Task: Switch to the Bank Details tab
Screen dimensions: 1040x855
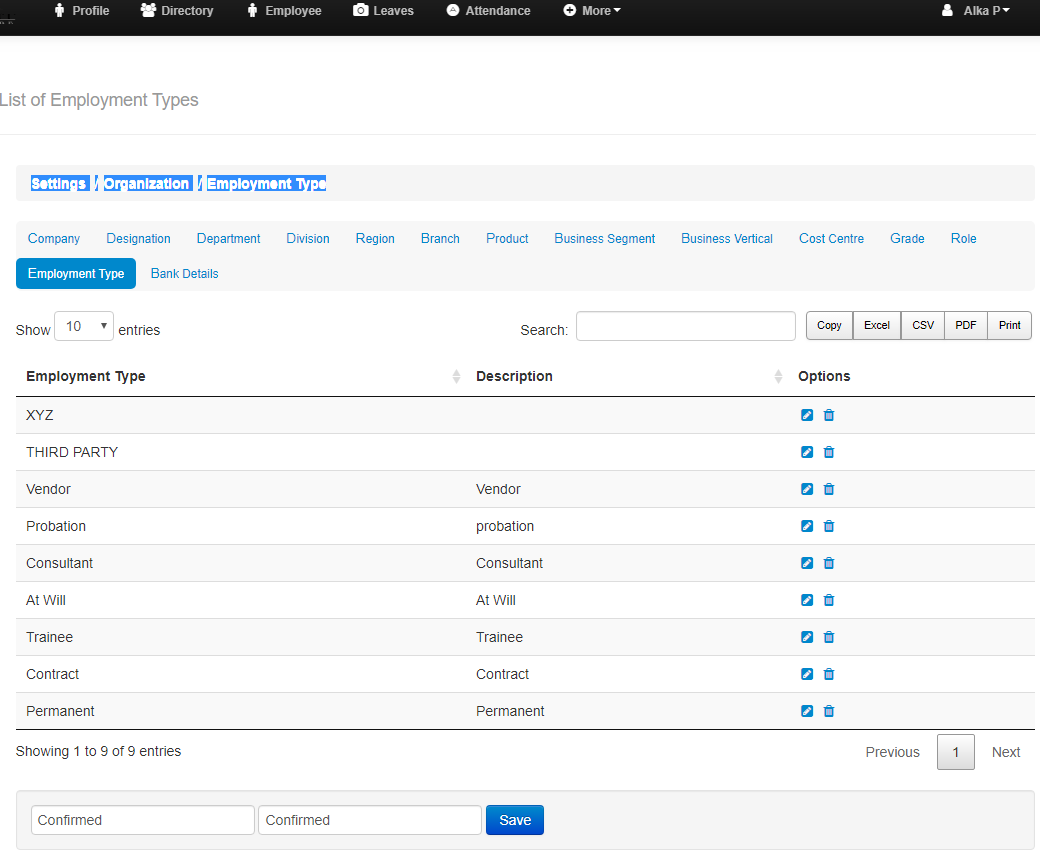Action: point(184,274)
